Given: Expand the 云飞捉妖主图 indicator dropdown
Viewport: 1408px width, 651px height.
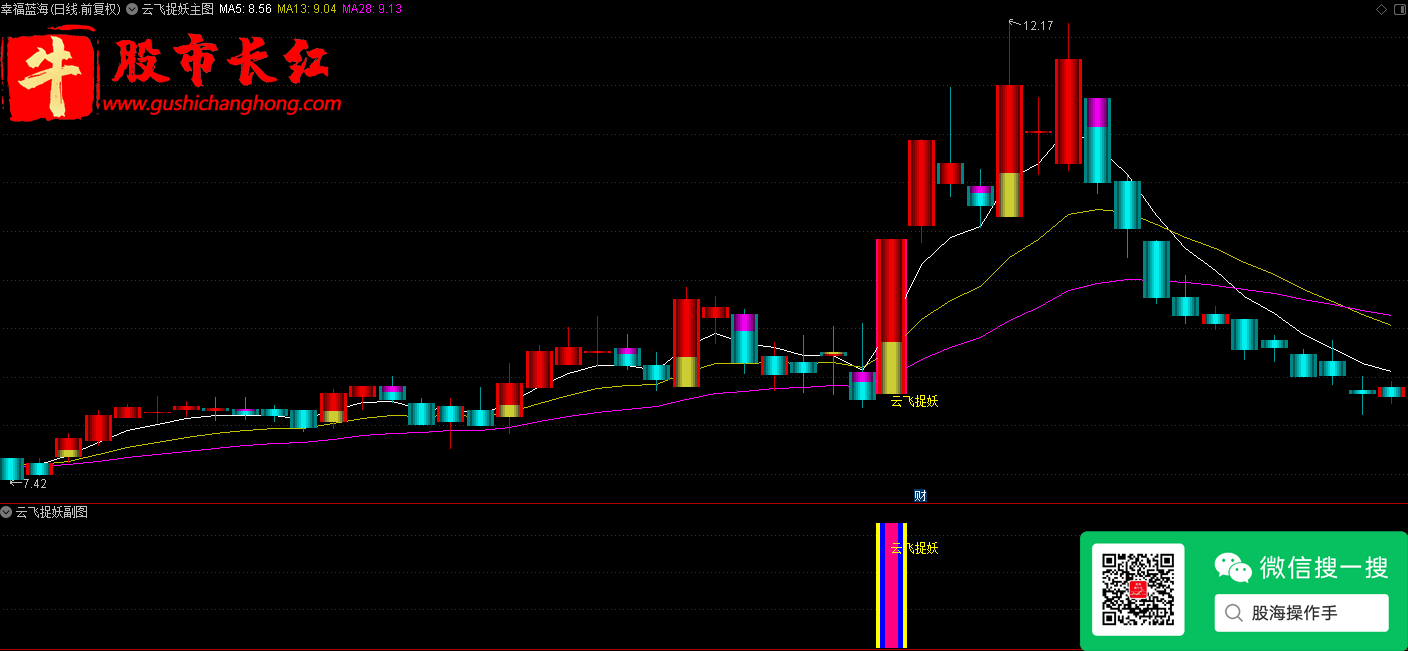Looking at the screenshot, I should (132, 9).
